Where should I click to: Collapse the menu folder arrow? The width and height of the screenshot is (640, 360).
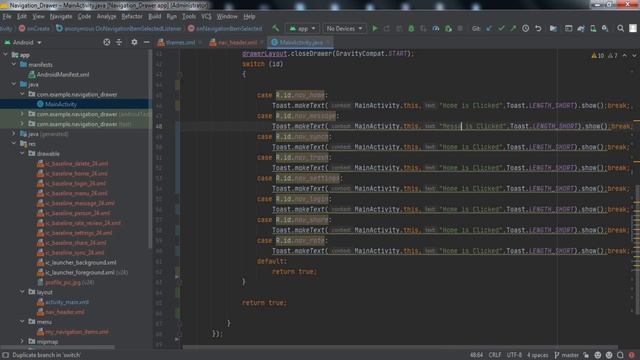22,322
